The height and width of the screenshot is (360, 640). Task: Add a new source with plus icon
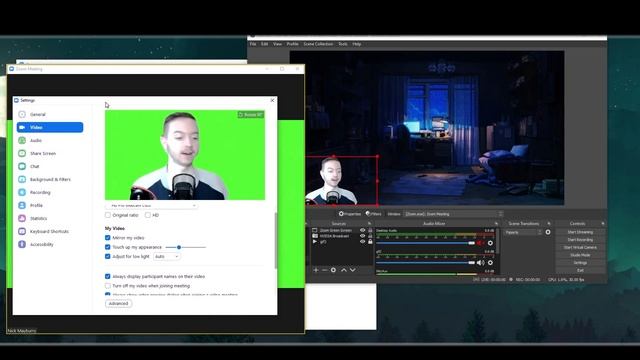click(316, 270)
